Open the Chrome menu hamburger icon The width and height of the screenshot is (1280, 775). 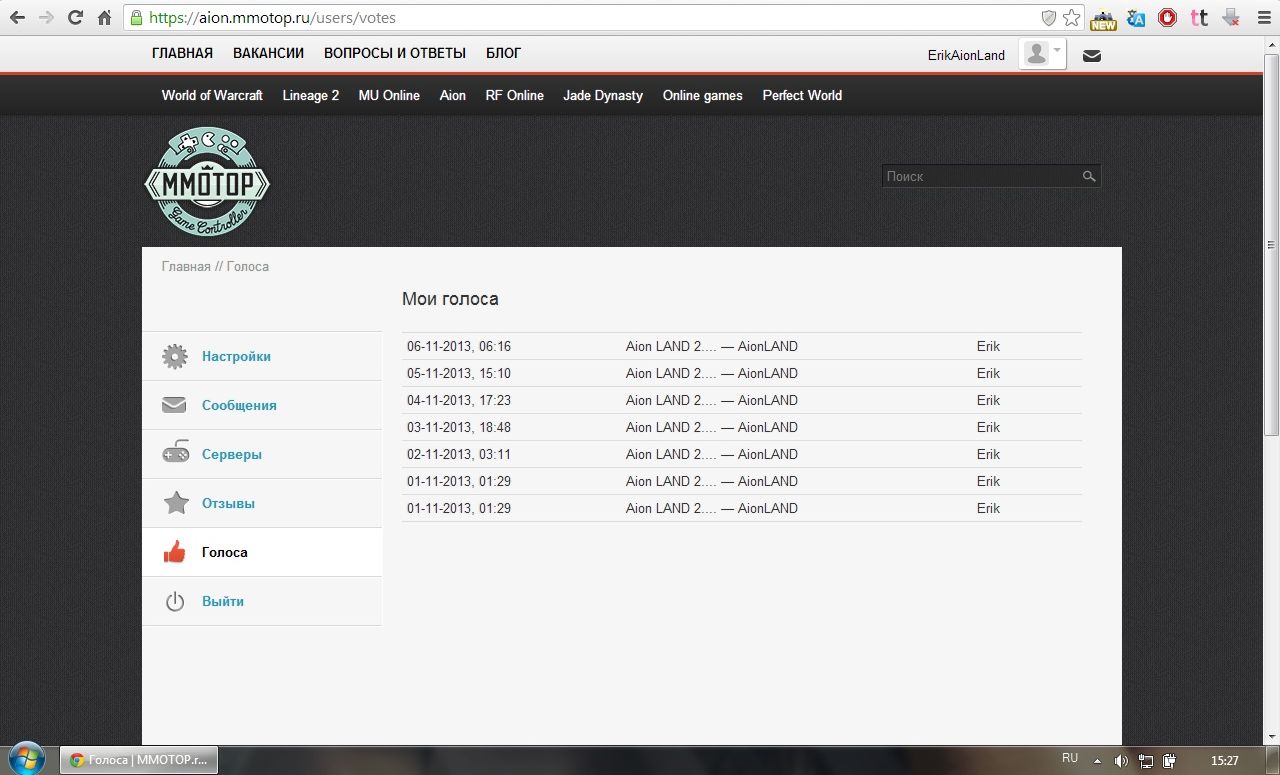pyautogui.click(x=1262, y=18)
